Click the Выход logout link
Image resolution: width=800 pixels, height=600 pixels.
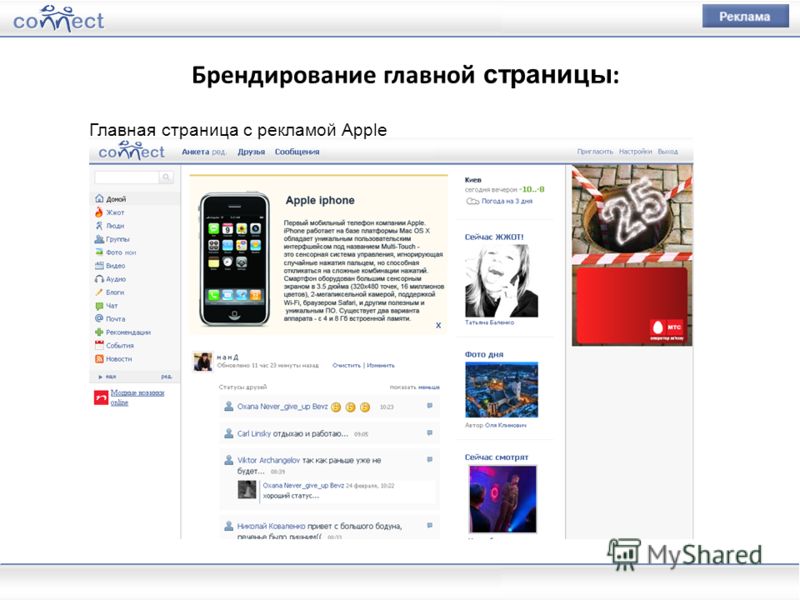click(667, 152)
